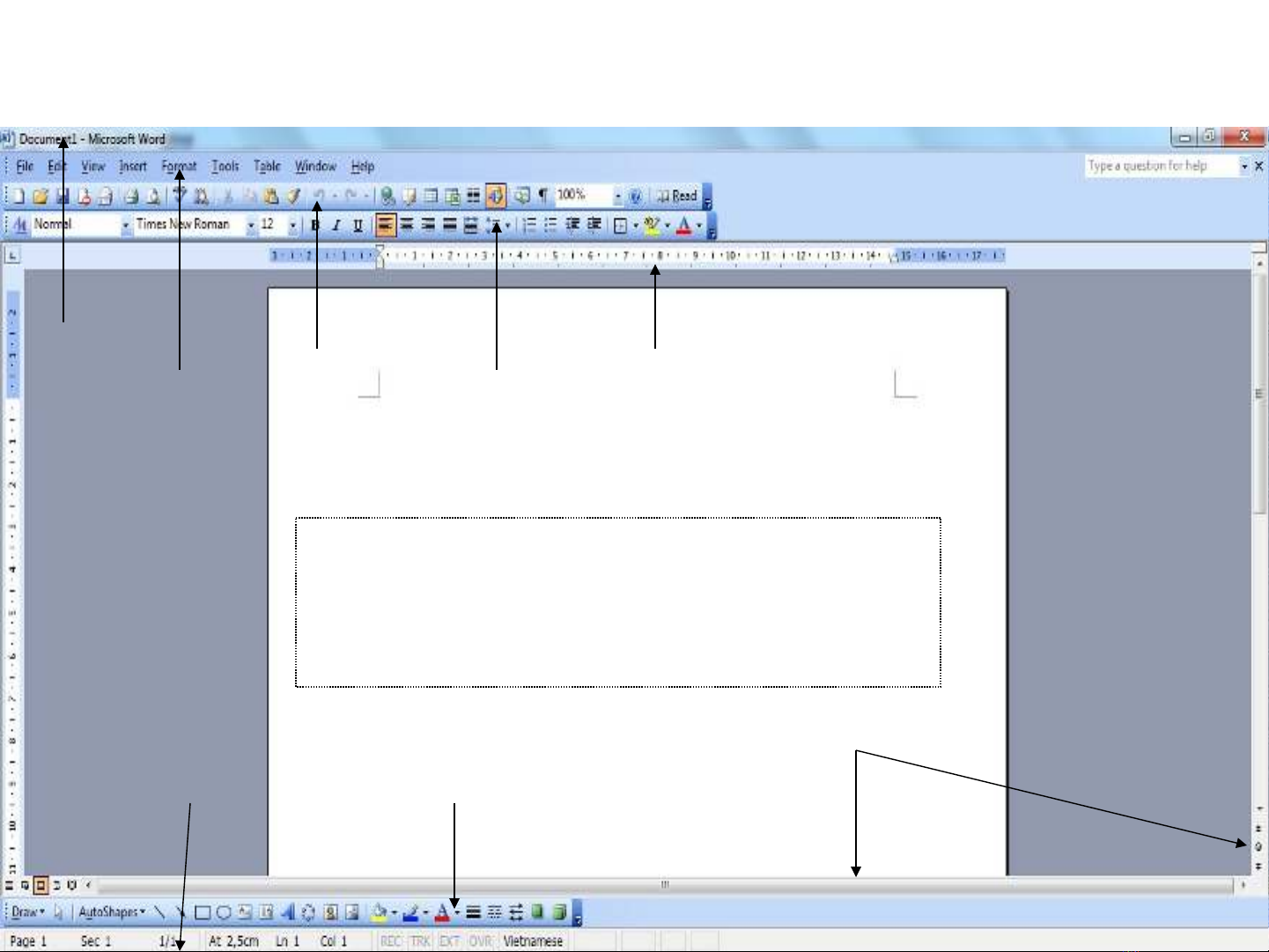Open the font size 12 dropdown
The width and height of the screenshot is (1269, 952).
[x=292, y=225]
